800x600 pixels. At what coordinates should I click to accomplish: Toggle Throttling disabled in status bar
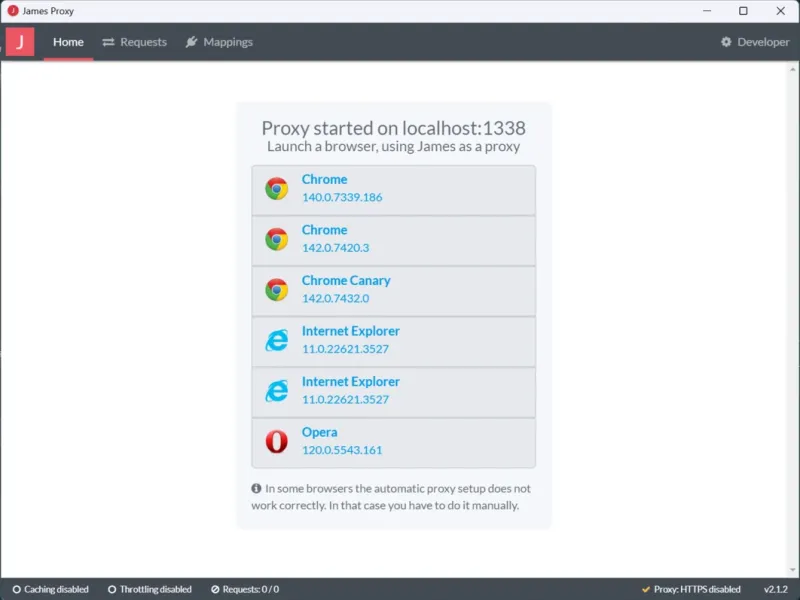(x=149, y=589)
